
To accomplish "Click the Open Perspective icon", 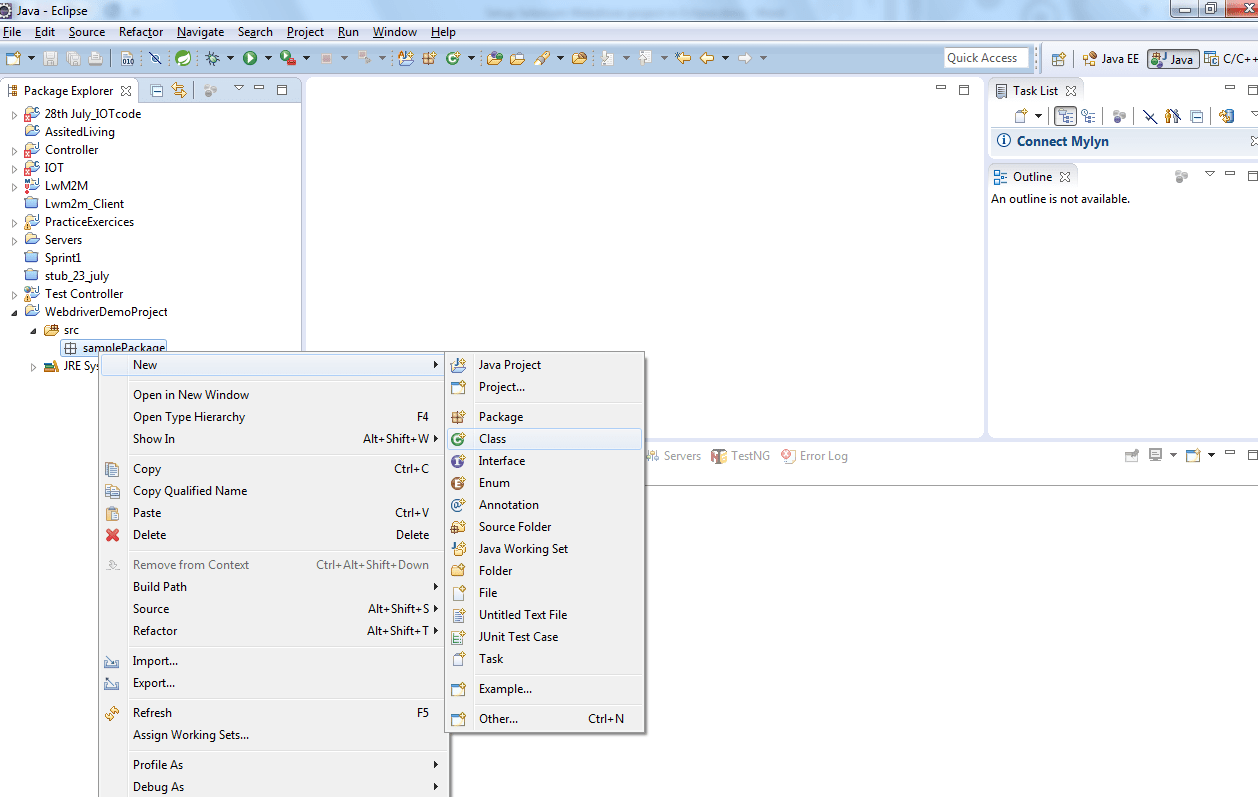I will (1058, 59).
